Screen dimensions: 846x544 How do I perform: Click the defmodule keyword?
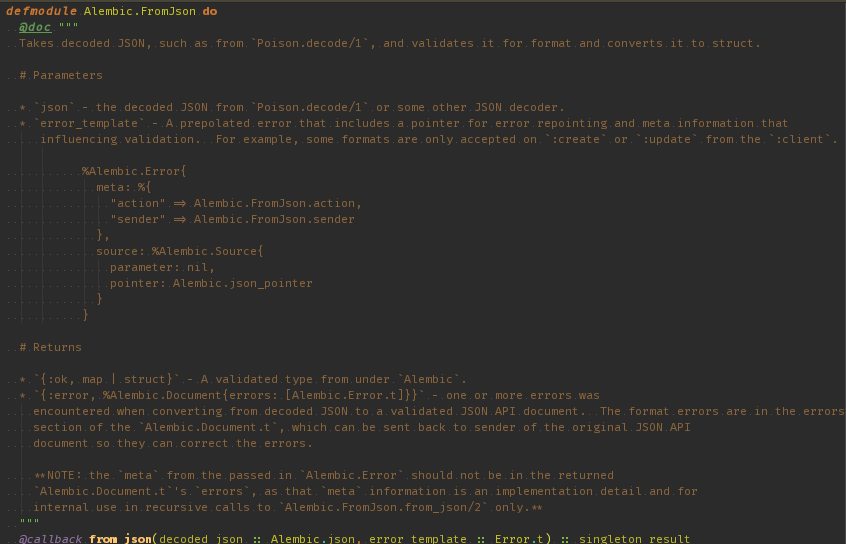[x=41, y=11]
